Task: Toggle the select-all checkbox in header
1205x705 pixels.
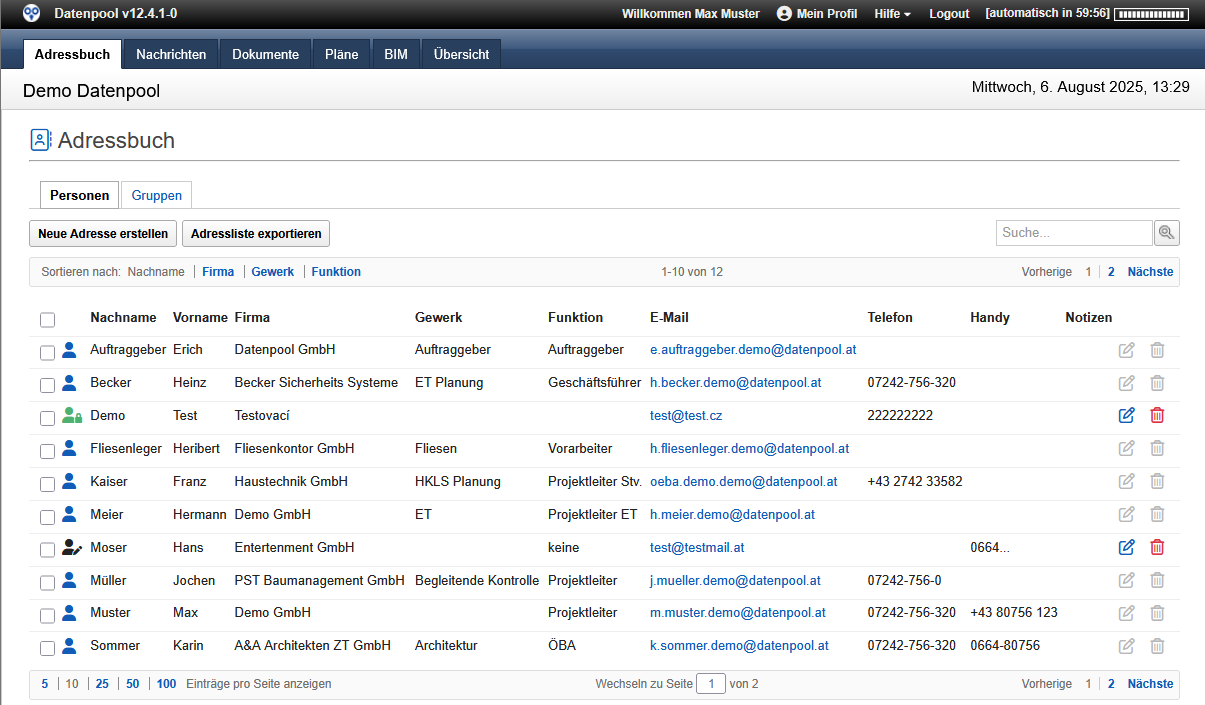Action: tap(48, 320)
